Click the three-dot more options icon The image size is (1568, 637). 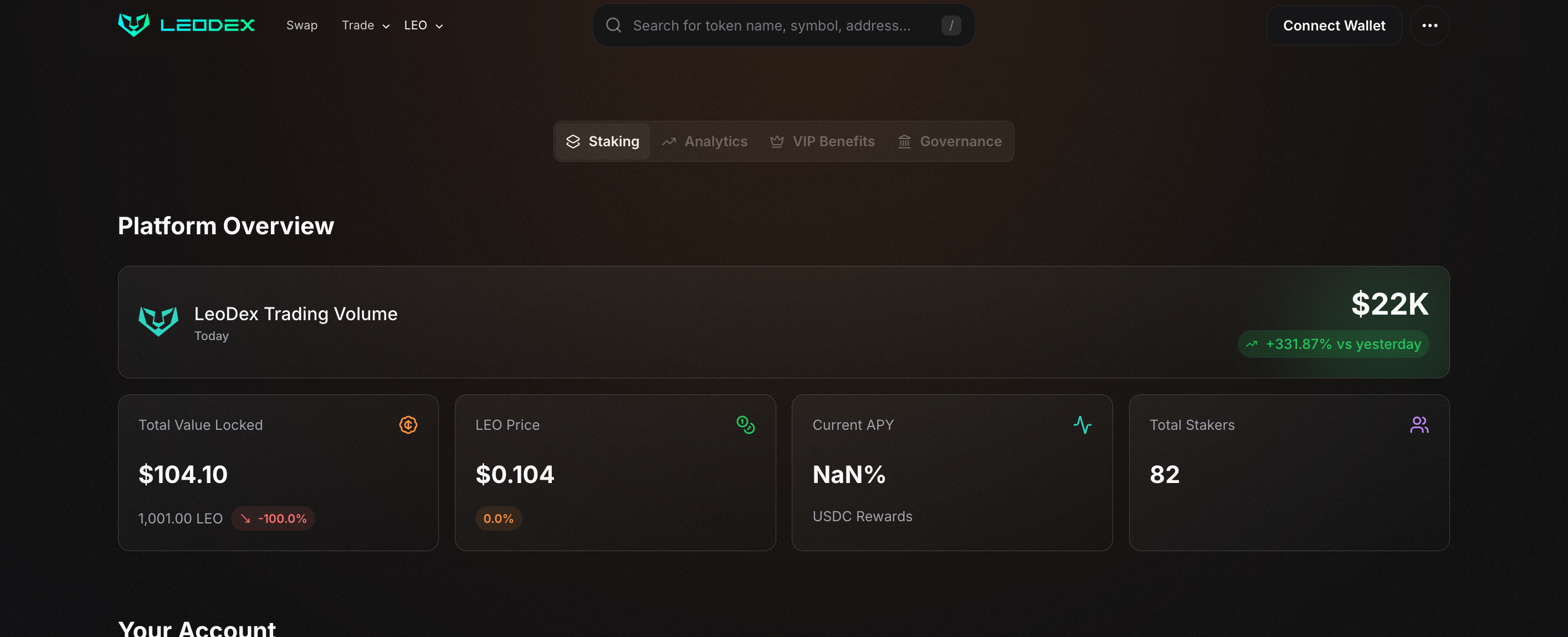(1429, 25)
